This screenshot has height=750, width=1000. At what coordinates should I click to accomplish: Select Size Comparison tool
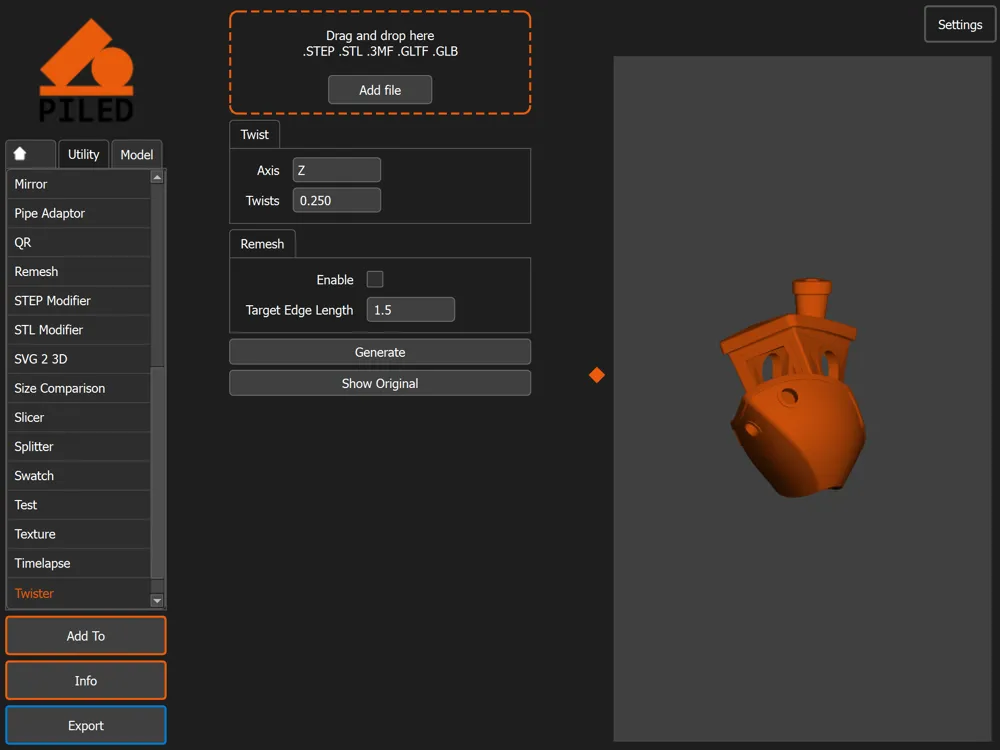78,388
